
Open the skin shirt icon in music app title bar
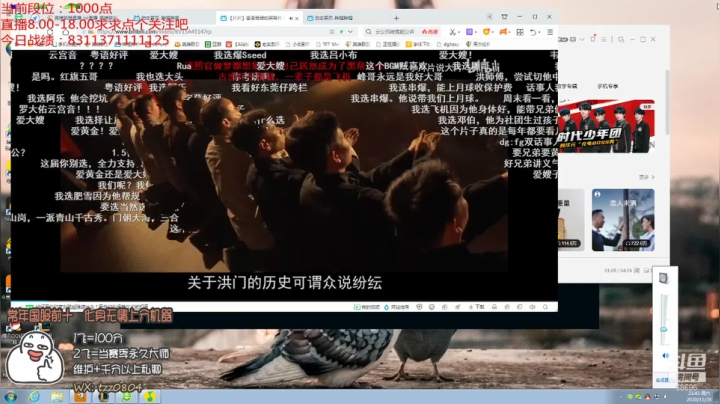(x=593, y=39)
